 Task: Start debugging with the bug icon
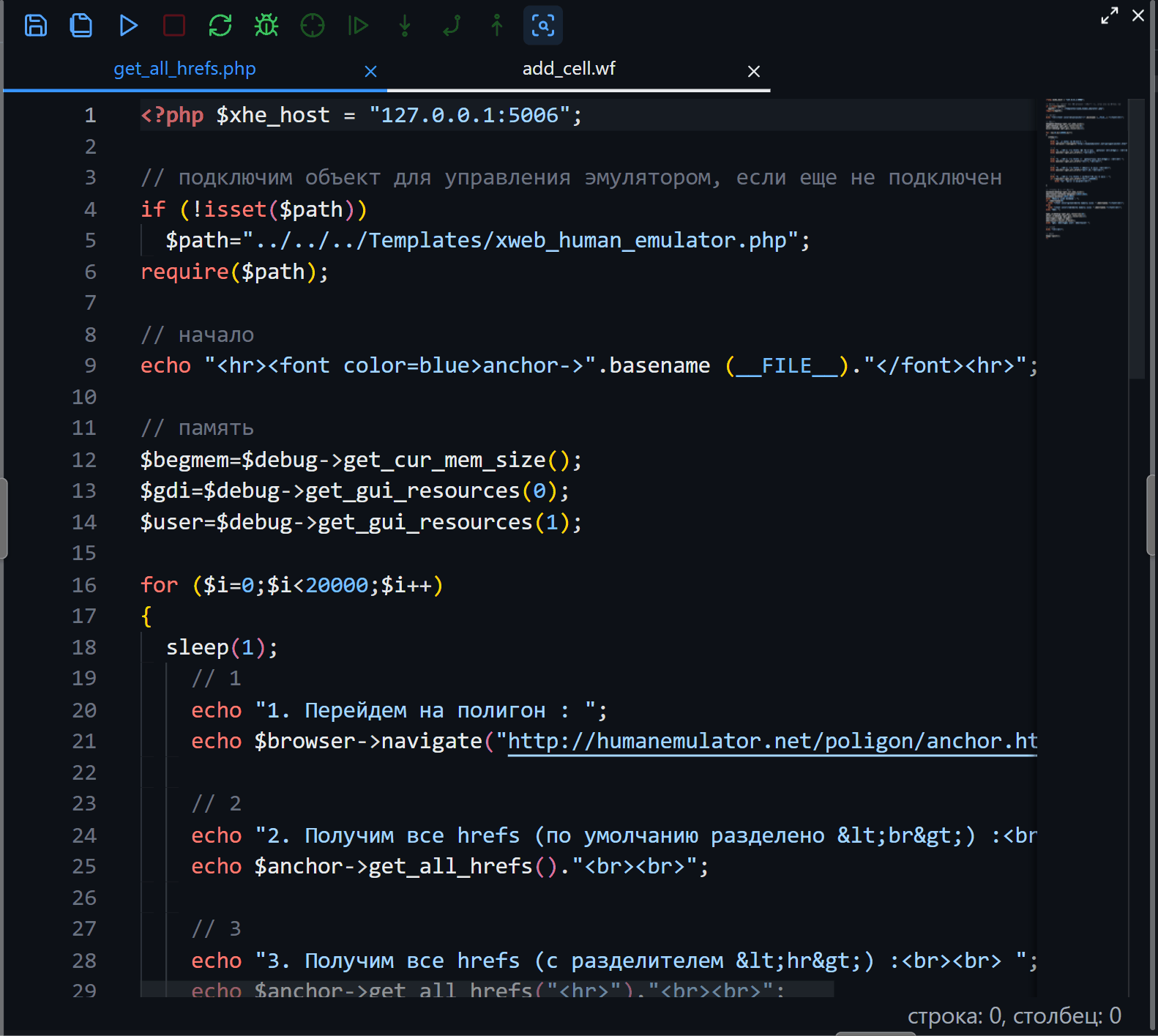click(x=266, y=26)
